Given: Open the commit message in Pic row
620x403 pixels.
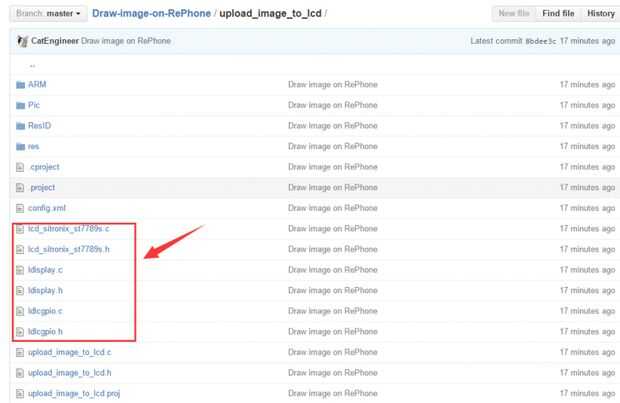Looking at the screenshot, I should pyautogui.click(x=333, y=105).
